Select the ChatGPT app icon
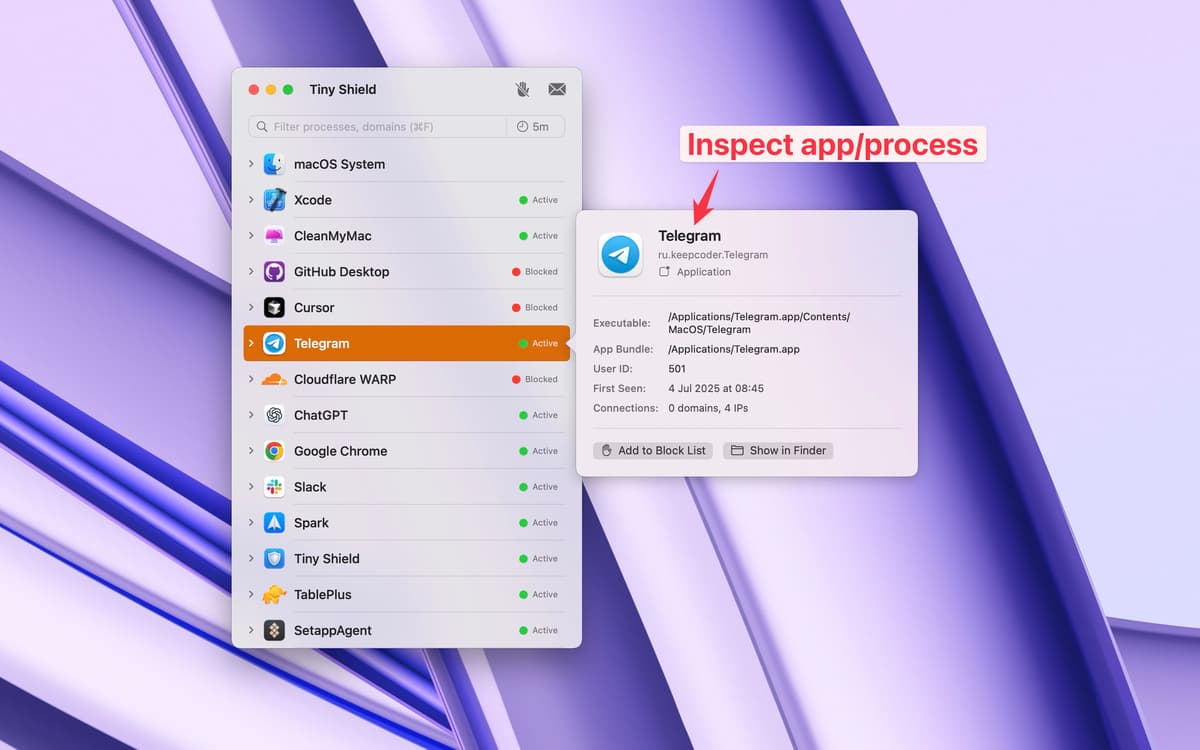Screen dimensions: 1200x750 274,415
